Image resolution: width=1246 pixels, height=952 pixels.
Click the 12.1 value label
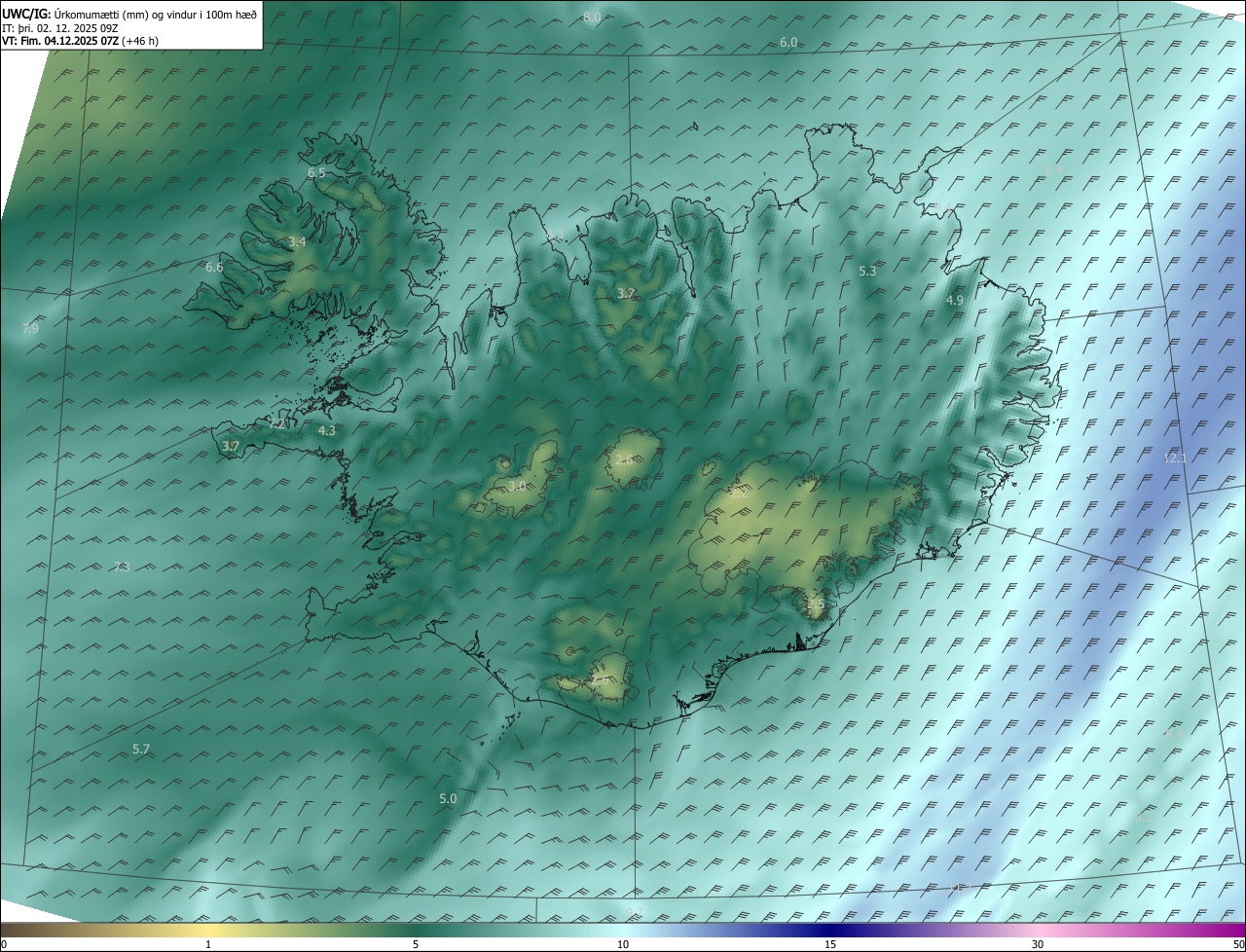click(x=1175, y=458)
